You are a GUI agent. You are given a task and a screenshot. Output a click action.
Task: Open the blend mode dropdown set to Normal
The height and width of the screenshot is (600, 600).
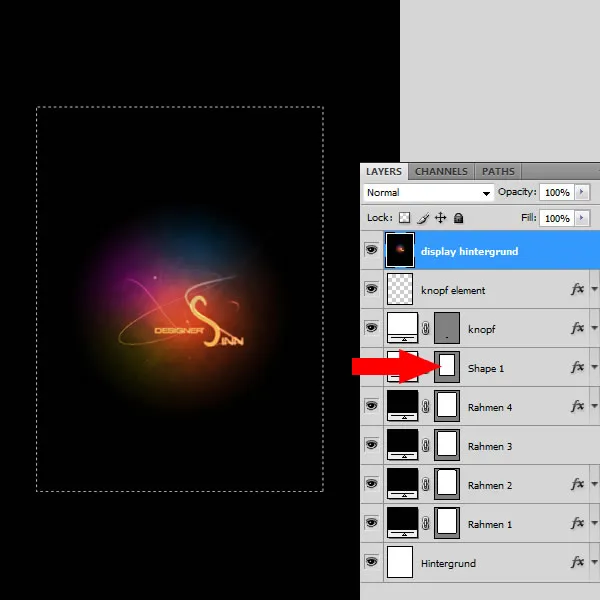tap(429, 192)
